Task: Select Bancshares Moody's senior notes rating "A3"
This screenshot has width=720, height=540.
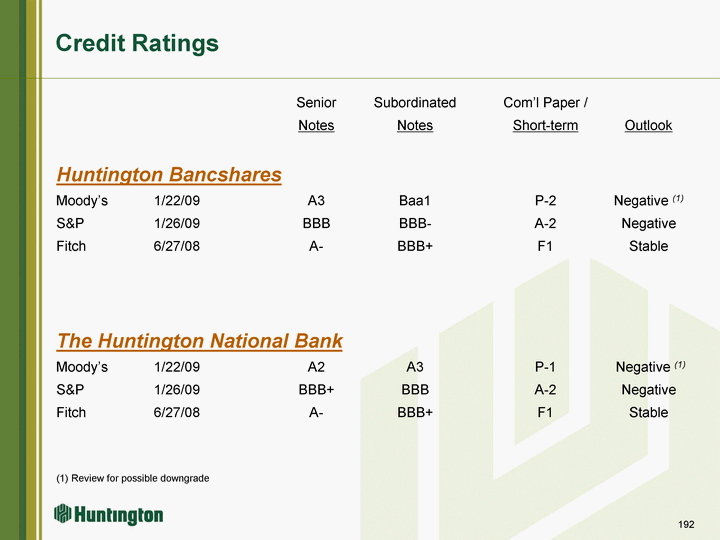Action: [x=316, y=201]
